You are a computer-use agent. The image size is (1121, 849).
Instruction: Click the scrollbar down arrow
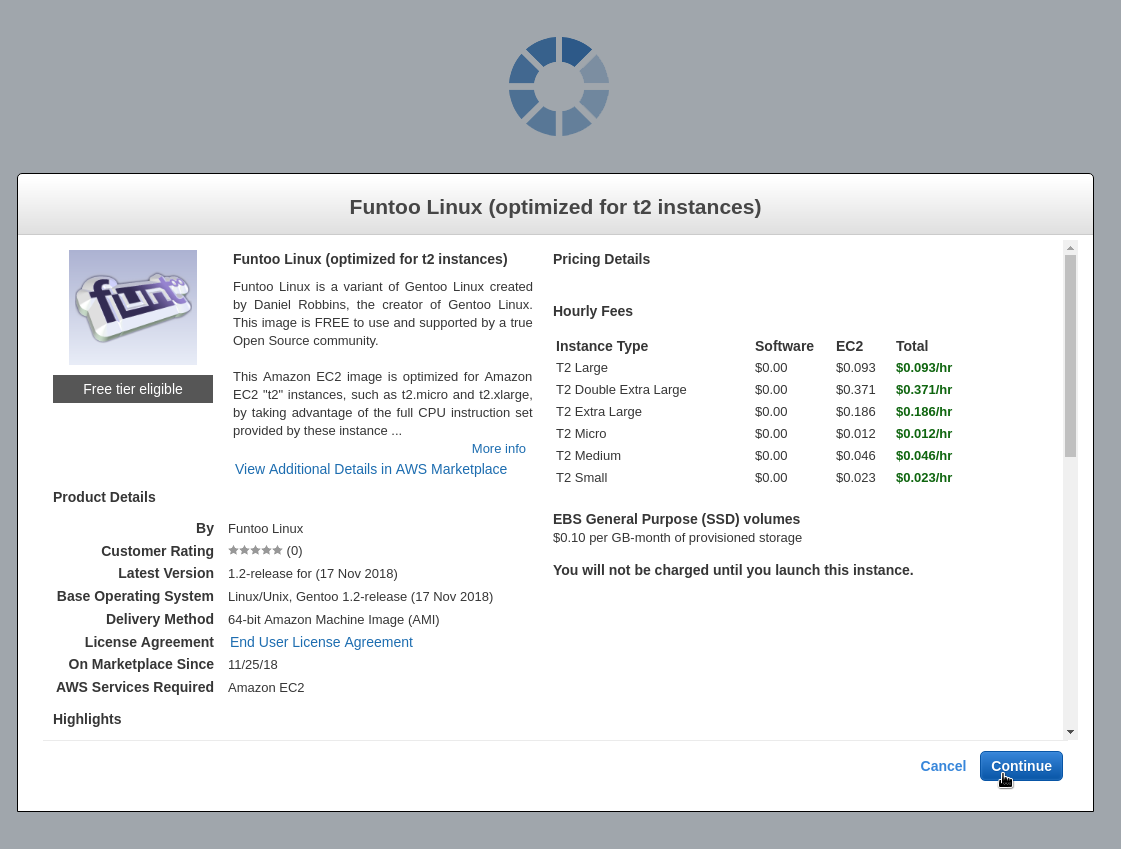click(x=1070, y=732)
